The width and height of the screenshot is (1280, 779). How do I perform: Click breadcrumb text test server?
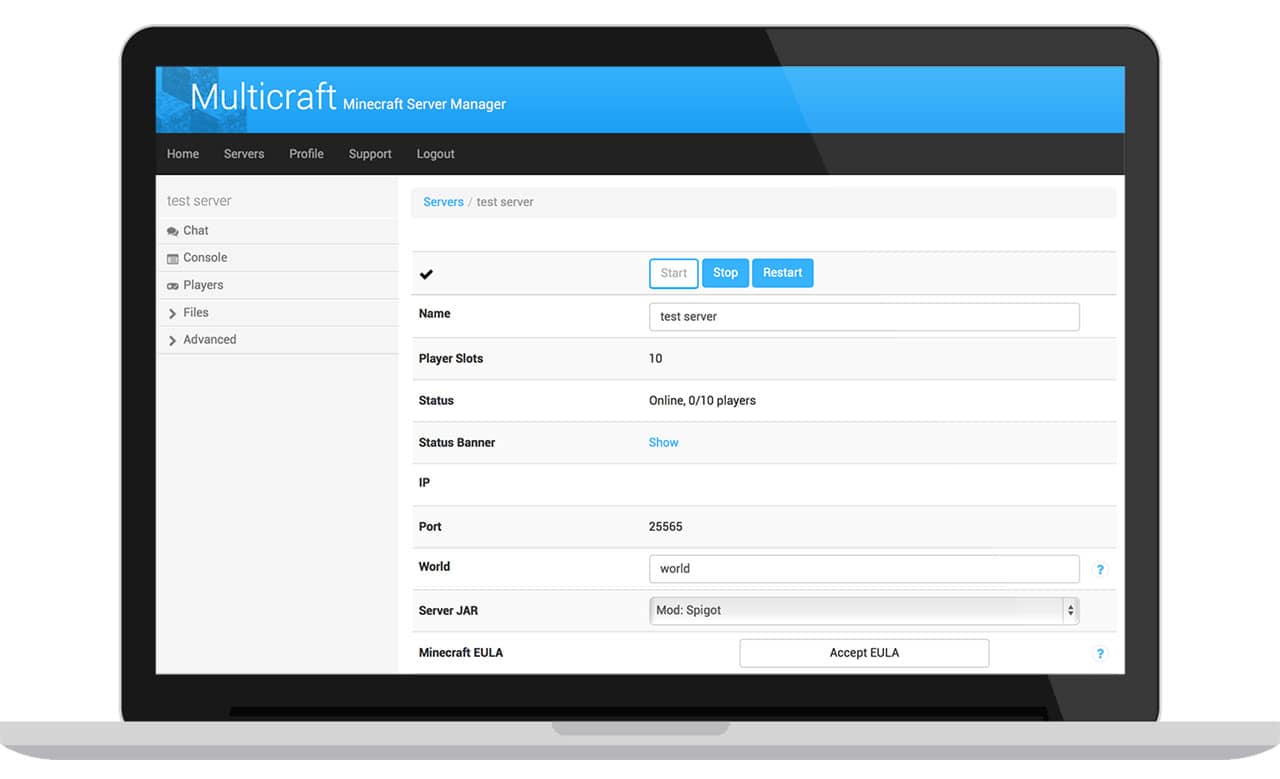coord(505,202)
